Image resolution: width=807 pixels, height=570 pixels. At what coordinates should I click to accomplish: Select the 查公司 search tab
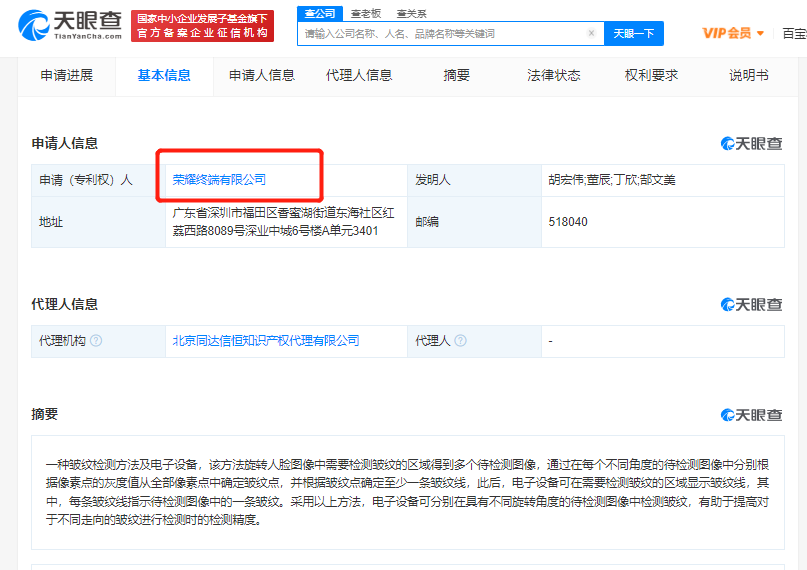coord(320,13)
